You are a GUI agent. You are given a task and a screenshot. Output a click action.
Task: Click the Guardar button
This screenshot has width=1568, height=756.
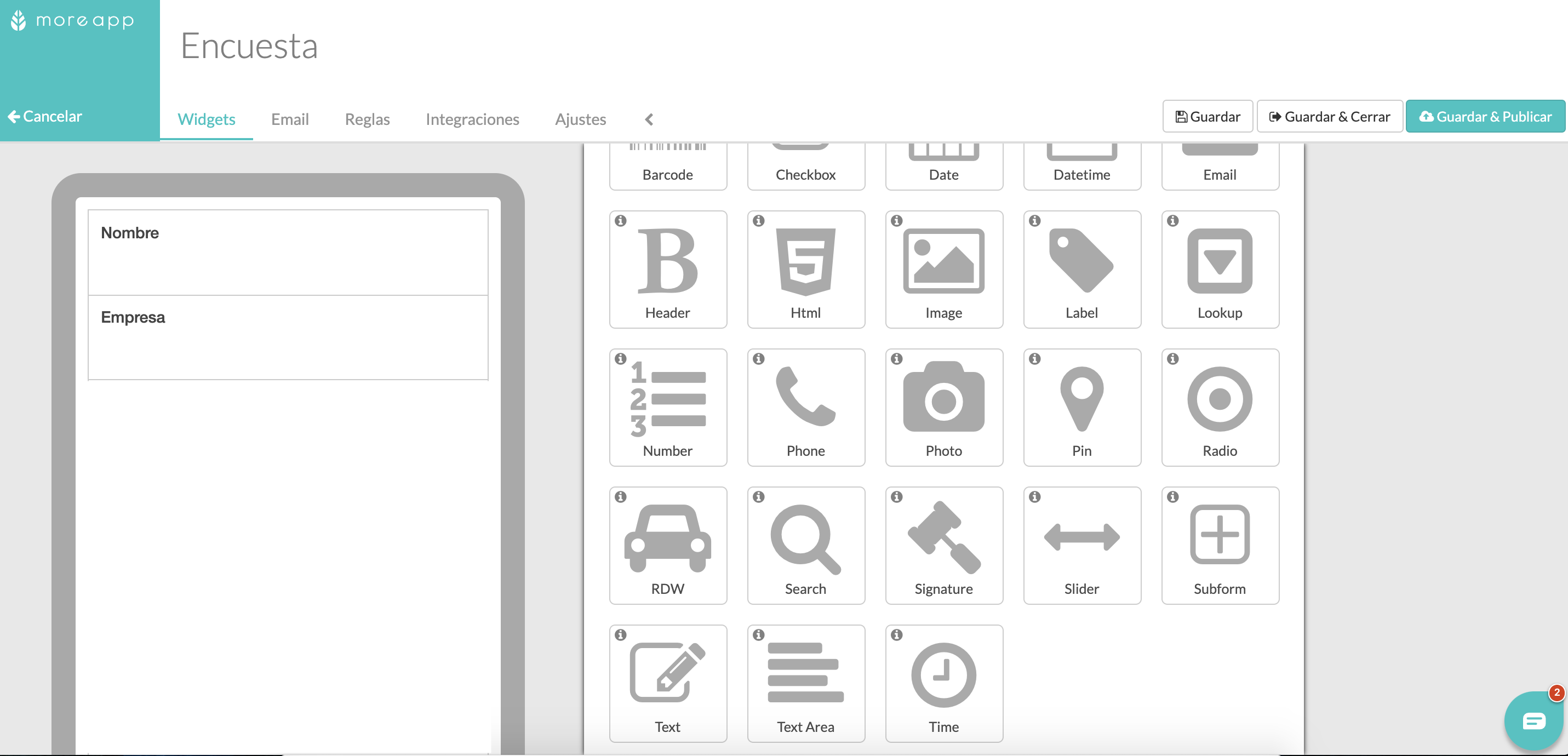pyautogui.click(x=1208, y=116)
